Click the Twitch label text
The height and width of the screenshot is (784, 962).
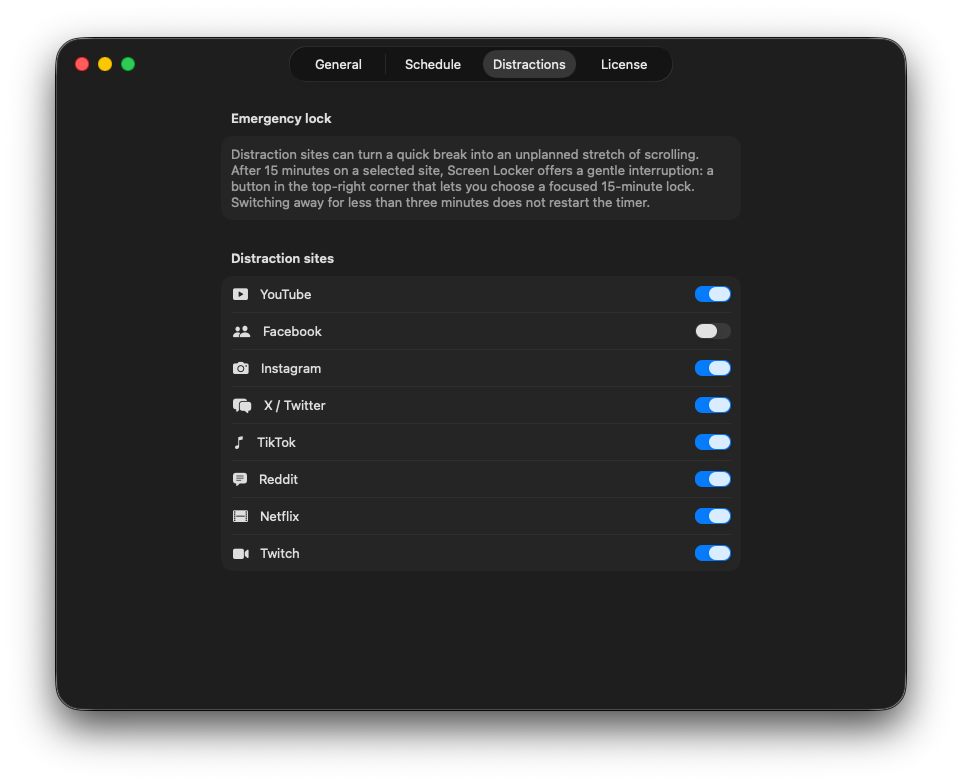pos(279,553)
